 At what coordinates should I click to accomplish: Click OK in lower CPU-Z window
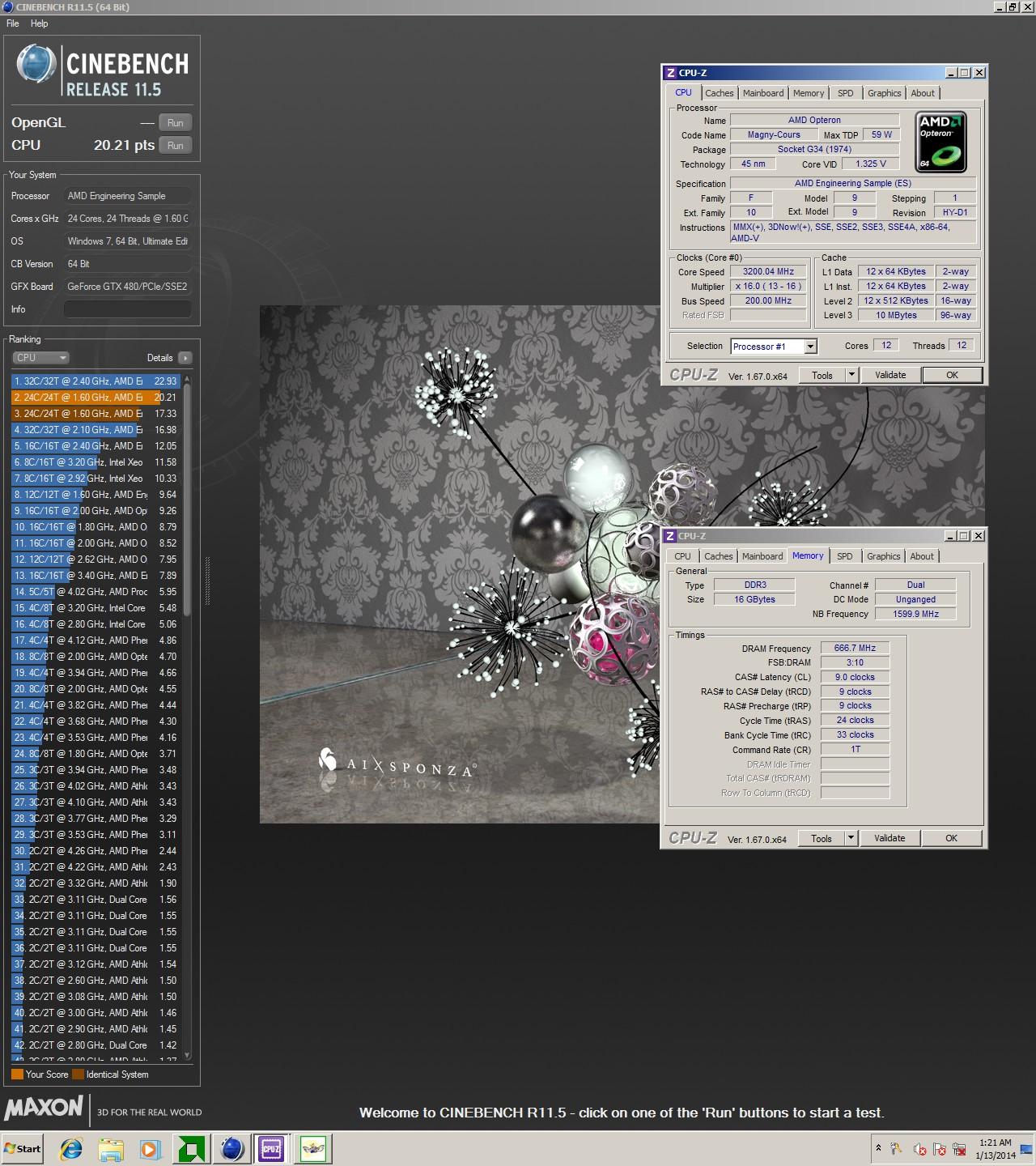951,838
